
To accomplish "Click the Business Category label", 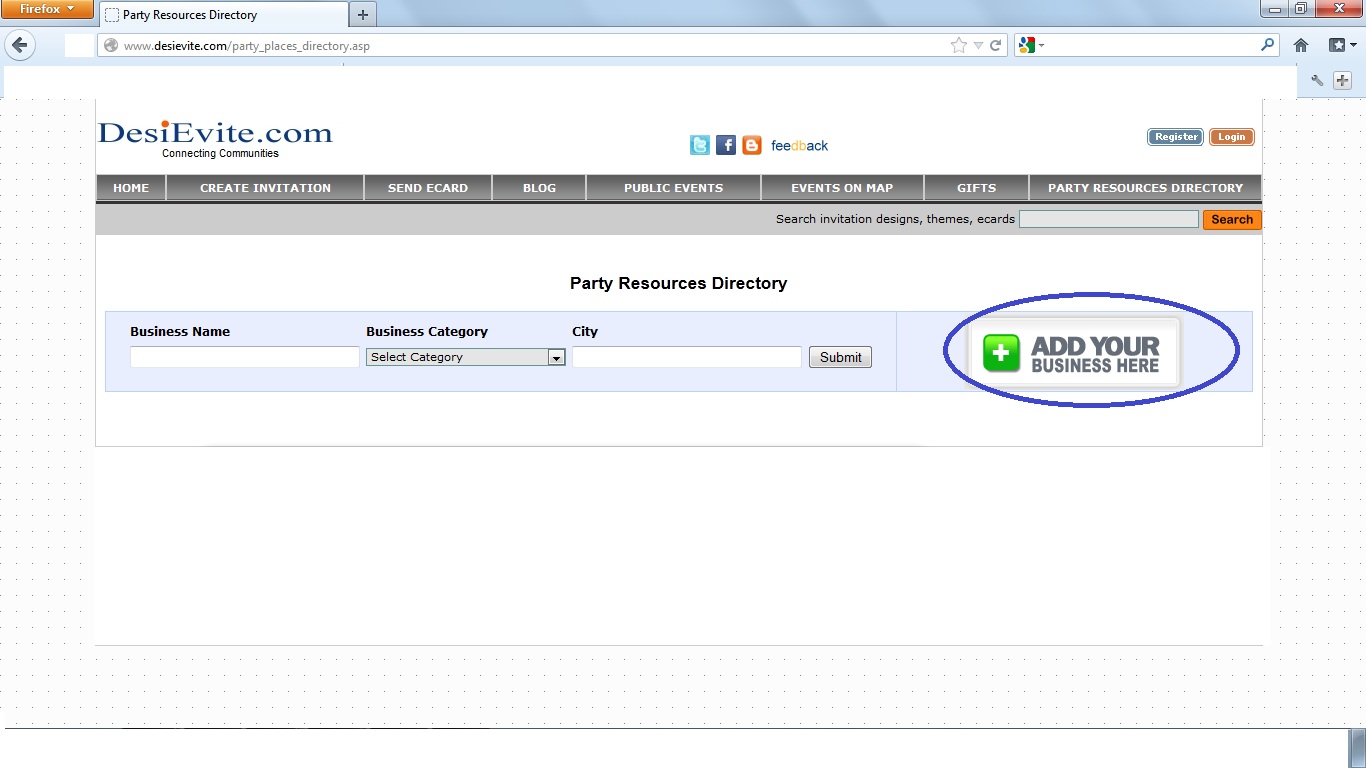I will click(427, 332).
